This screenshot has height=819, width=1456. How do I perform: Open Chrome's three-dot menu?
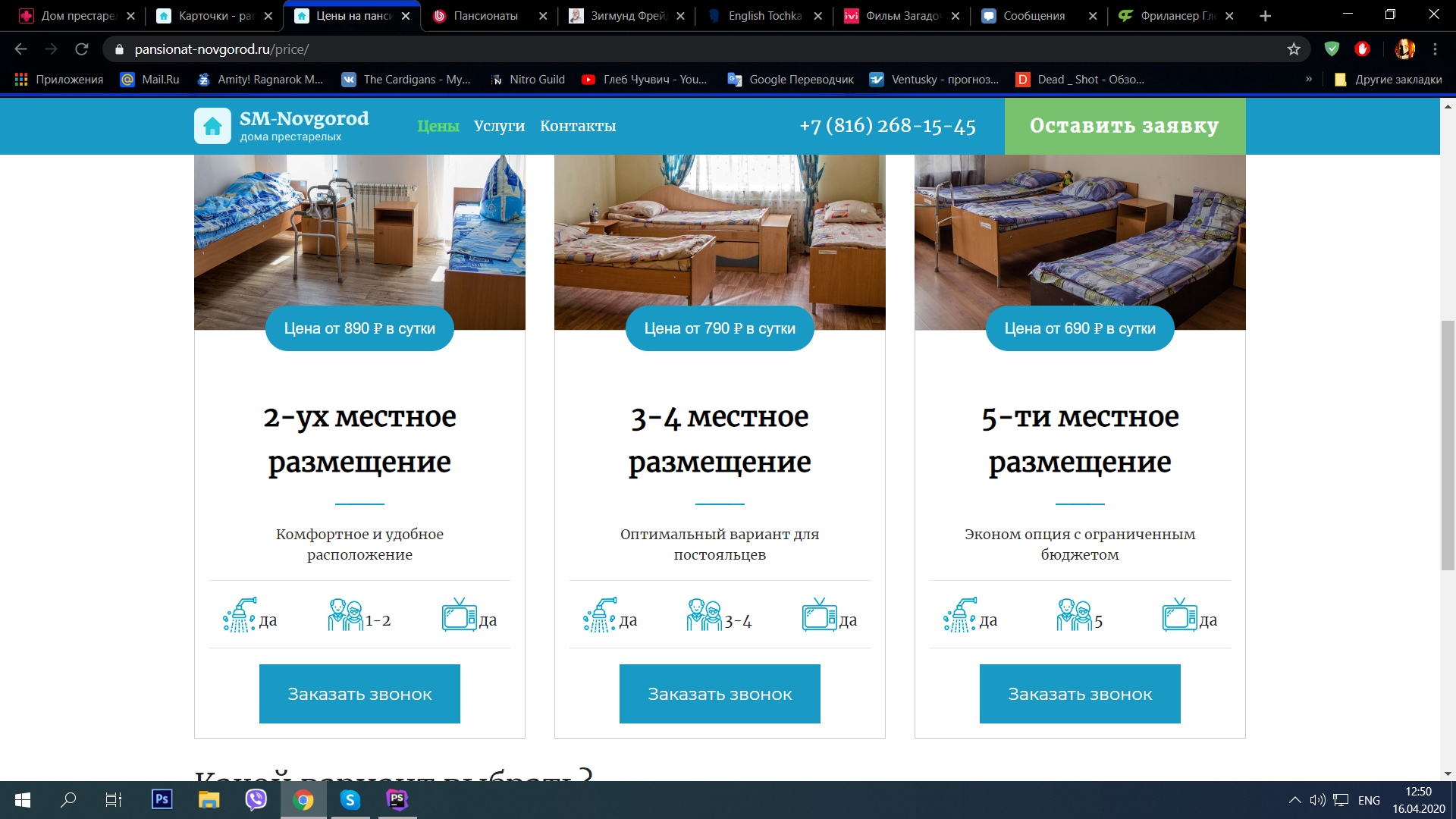pos(1435,49)
